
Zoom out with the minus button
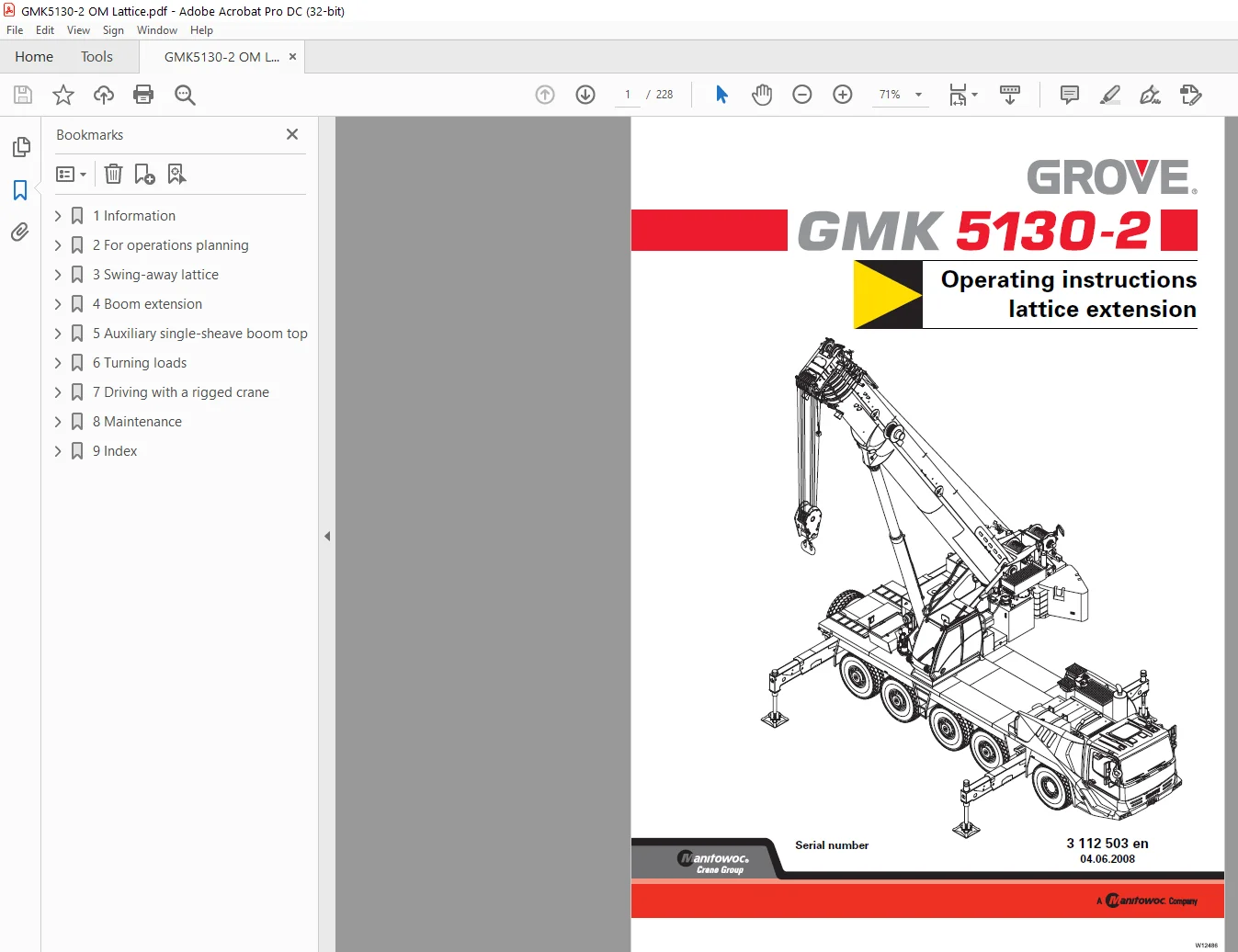coord(802,95)
